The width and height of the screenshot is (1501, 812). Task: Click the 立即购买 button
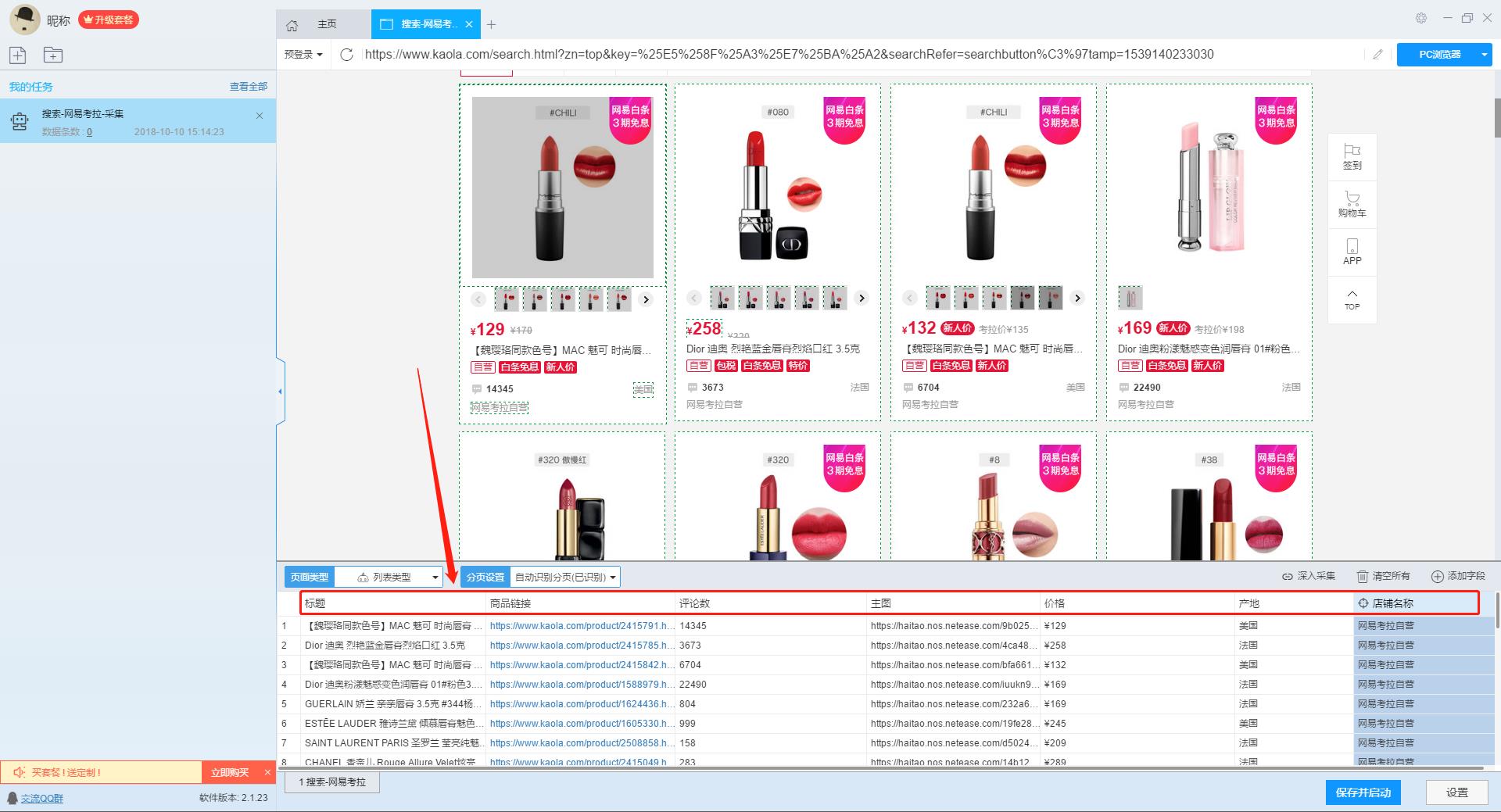tap(230, 772)
